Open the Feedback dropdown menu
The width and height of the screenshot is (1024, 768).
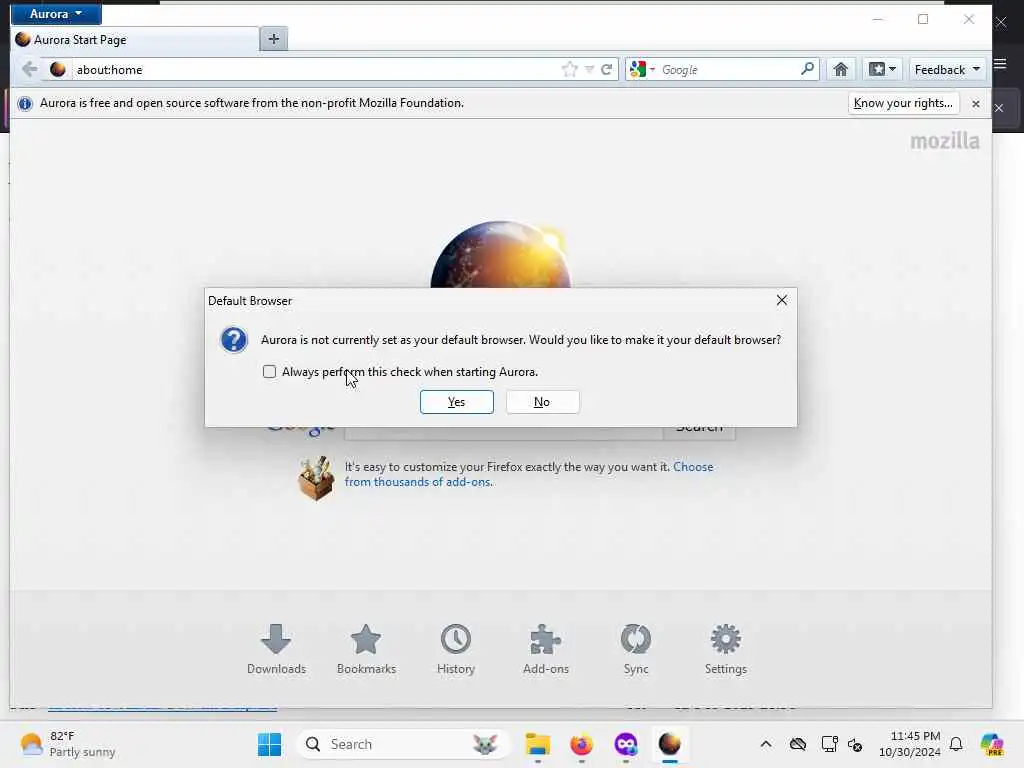pyautogui.click(x=946, y=69)
